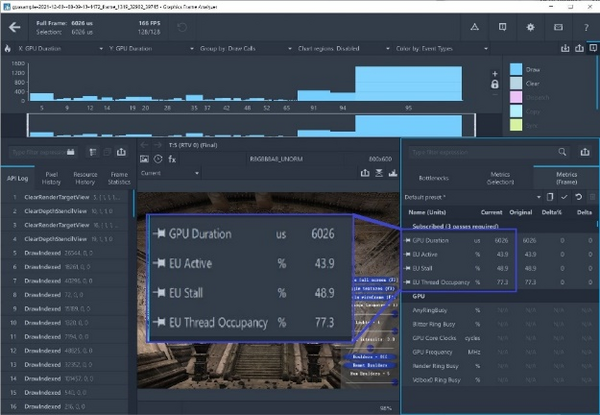The image size is (600, 415).
Task: Open the settings gear icon
Action: pos(530,27)
